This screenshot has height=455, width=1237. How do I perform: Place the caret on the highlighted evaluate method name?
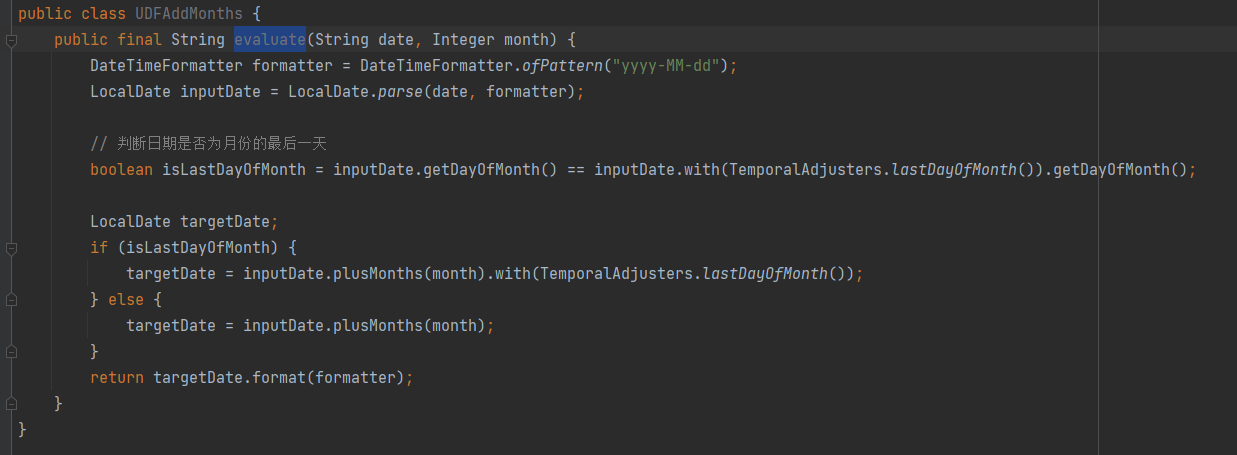coord(269,40)
